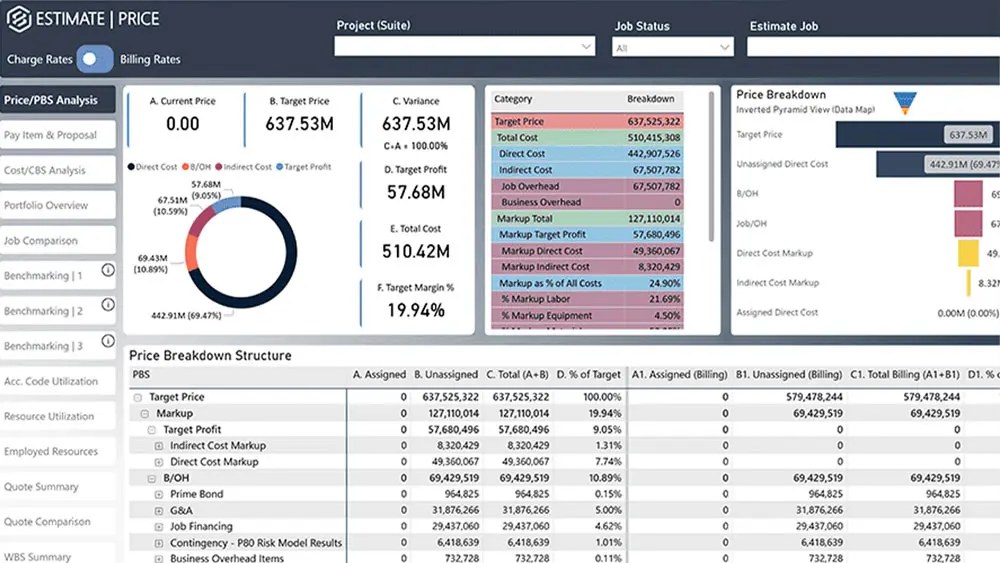
Task: Click the yellow Direct Cost Markup bar
Action: 968,253
